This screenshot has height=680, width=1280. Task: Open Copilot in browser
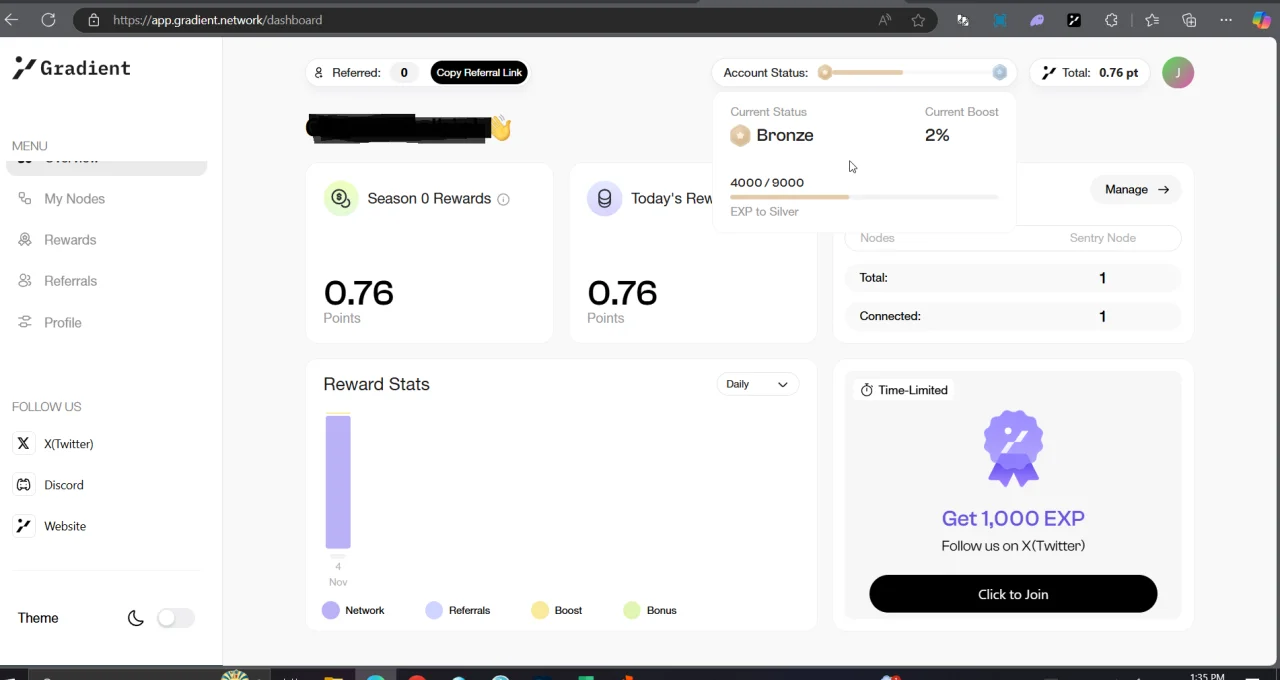click(1262, 20)
